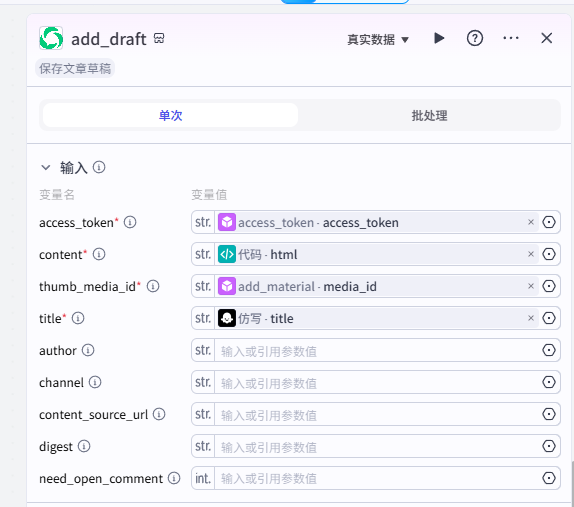Click the content_source_url variable name

[93, 415]
